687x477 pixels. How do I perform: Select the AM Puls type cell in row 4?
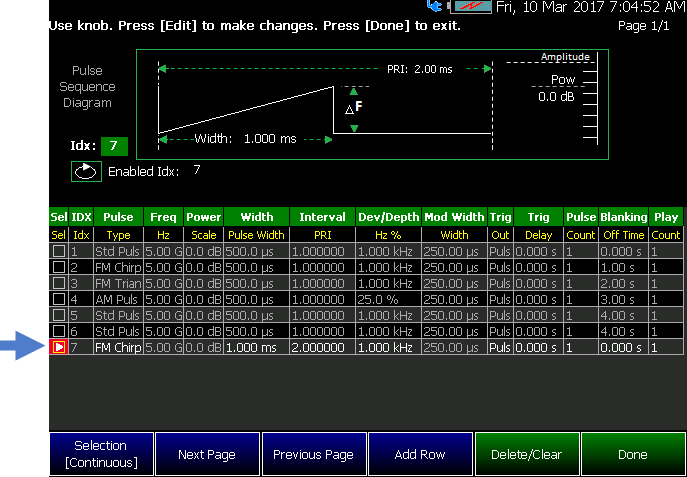point(118,300)
